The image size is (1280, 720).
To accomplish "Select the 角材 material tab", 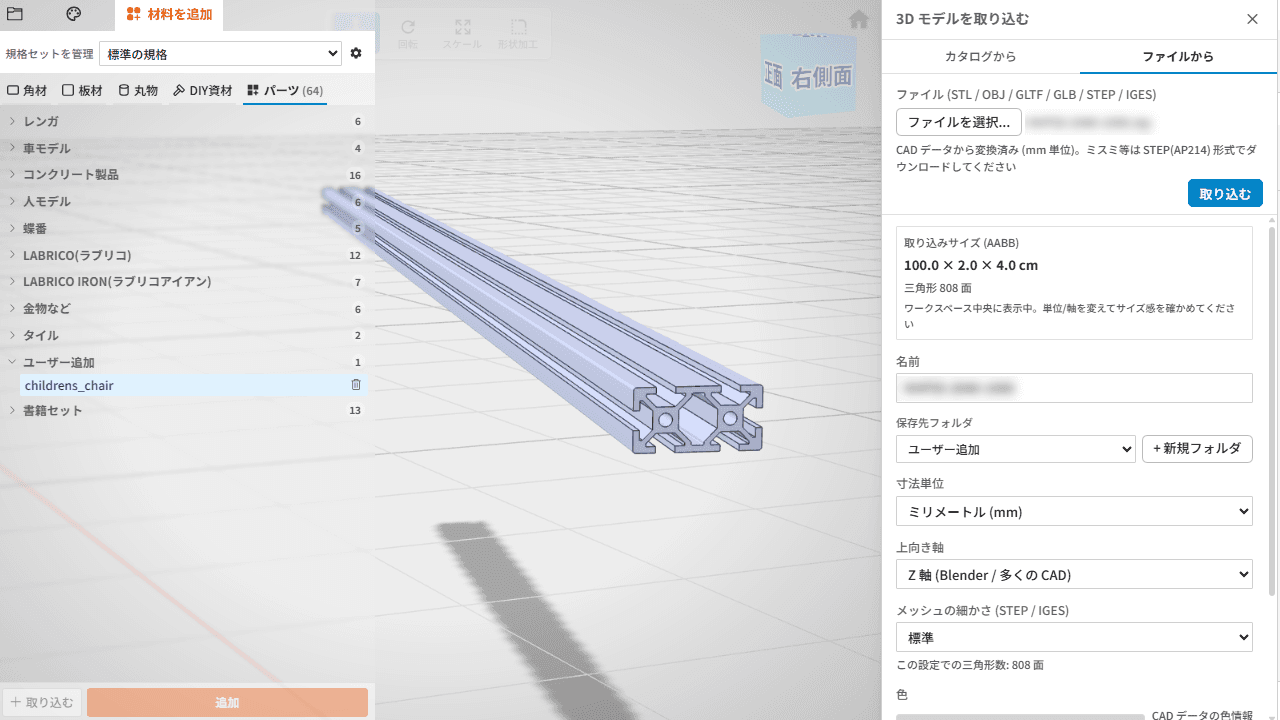I will pyautogui.click(x=28, y=91).
